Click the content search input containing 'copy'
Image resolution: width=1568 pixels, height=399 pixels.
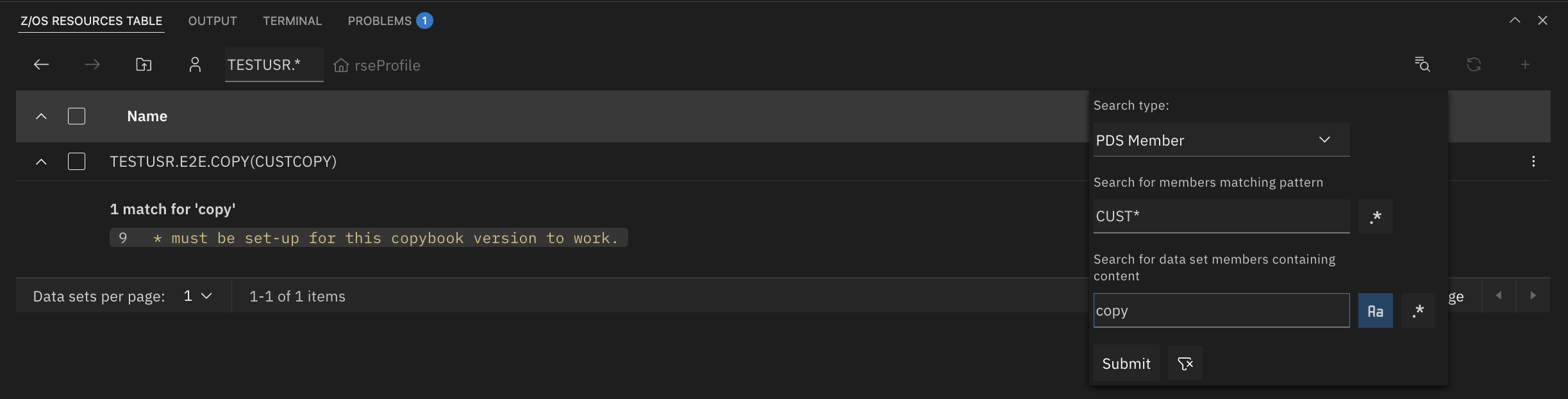click(x=1221, y=311)
